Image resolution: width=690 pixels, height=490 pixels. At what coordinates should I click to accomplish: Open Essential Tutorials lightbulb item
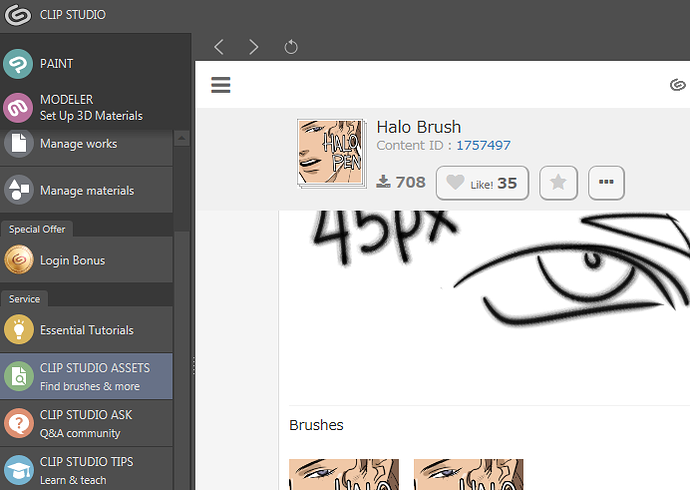pyautogui.click(x=19, y=330)
